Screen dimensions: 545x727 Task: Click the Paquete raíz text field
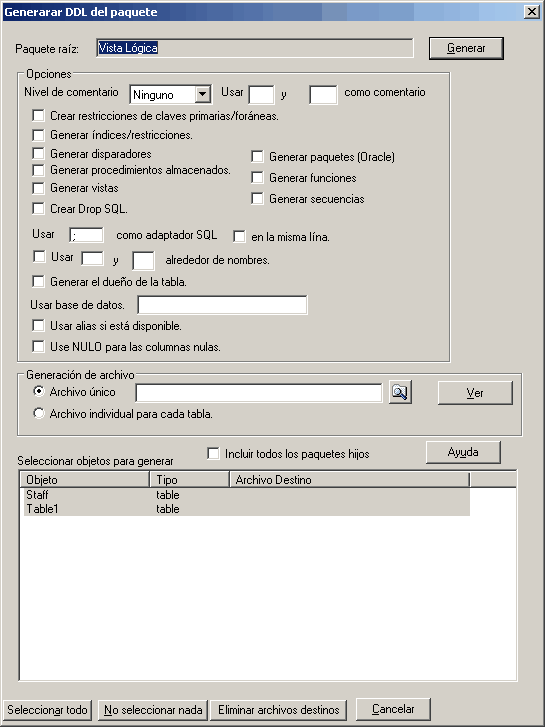255,48
